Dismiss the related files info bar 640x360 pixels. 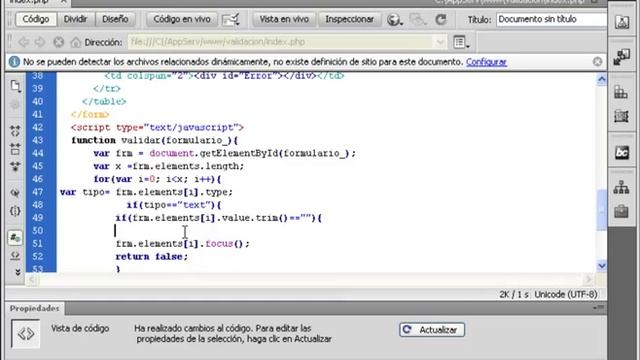pyautogui.click(x=598, y=62)
